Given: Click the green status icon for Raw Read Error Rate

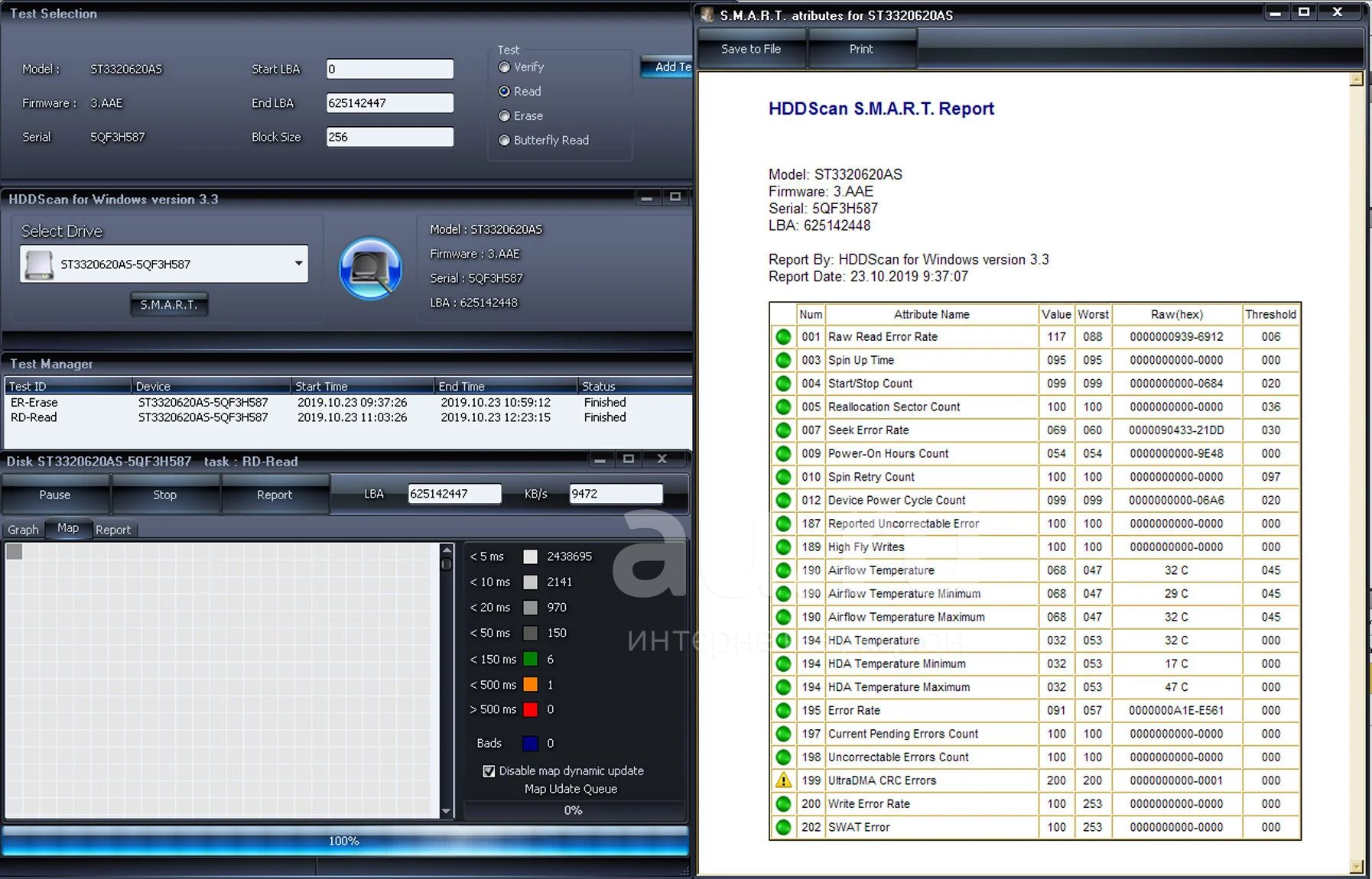Looking at the screenshot, I should [783, 337].
